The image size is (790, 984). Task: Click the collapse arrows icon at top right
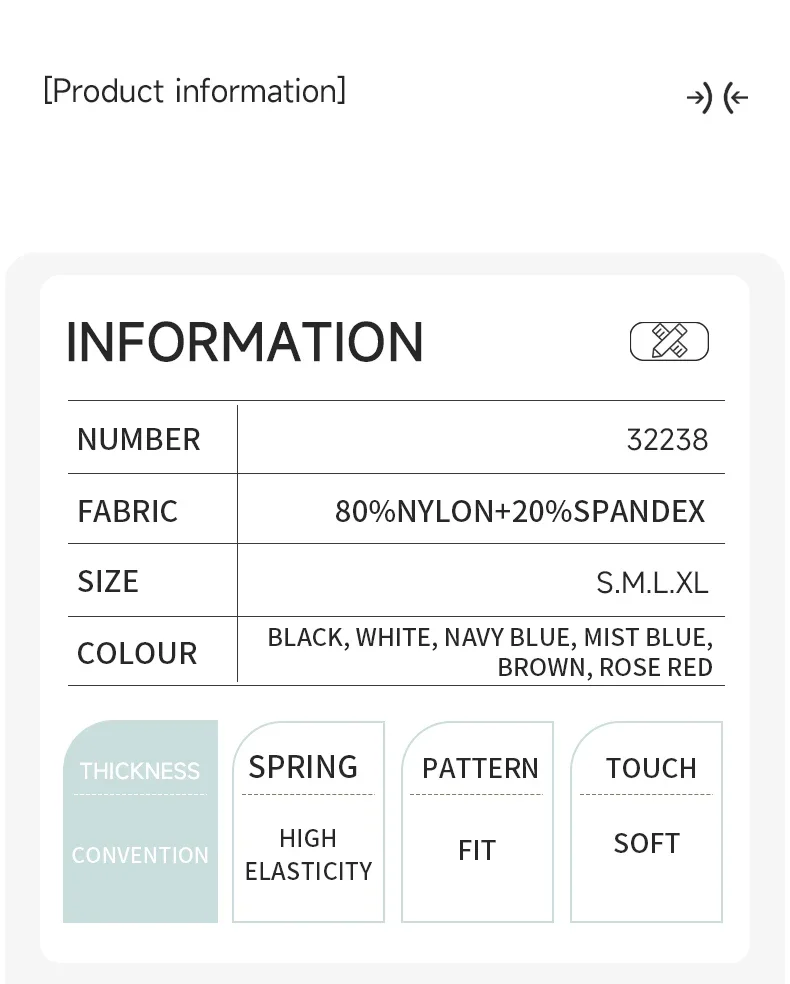tap(717, 97)
